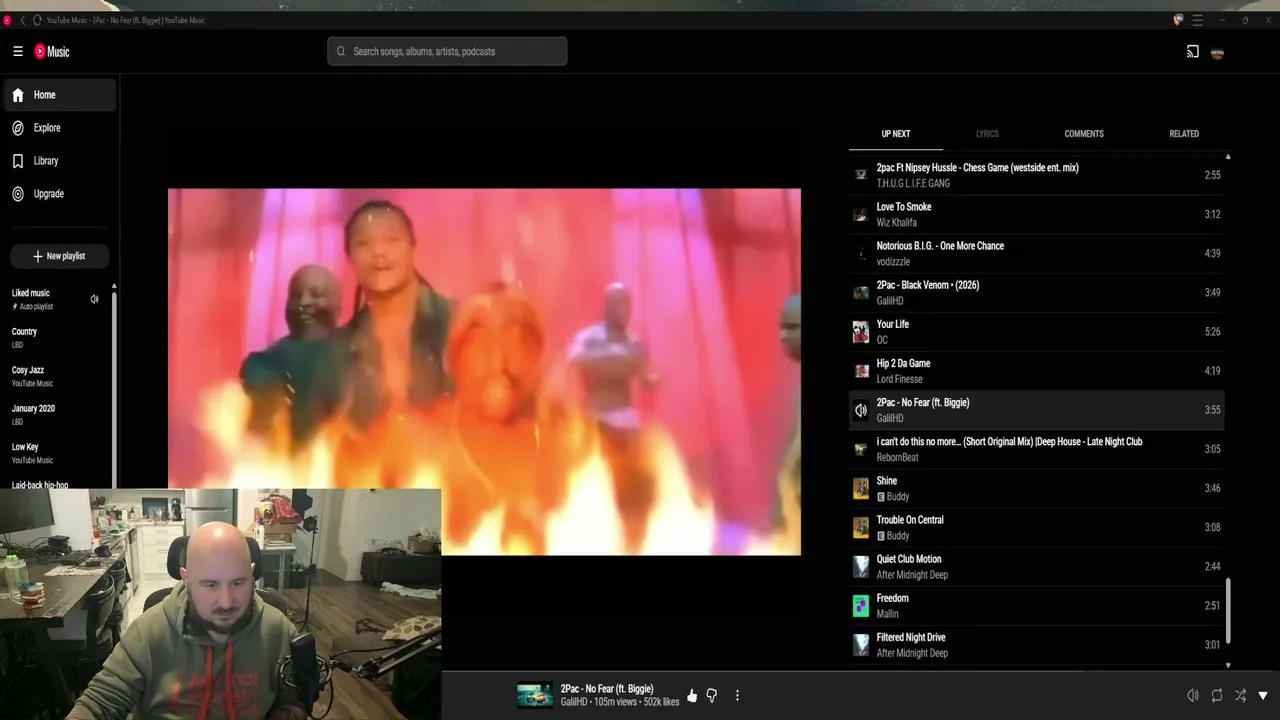Click the YouTube Music logo
The height and width of the screenshot is (720, 1280).
(x=52, y=52)
